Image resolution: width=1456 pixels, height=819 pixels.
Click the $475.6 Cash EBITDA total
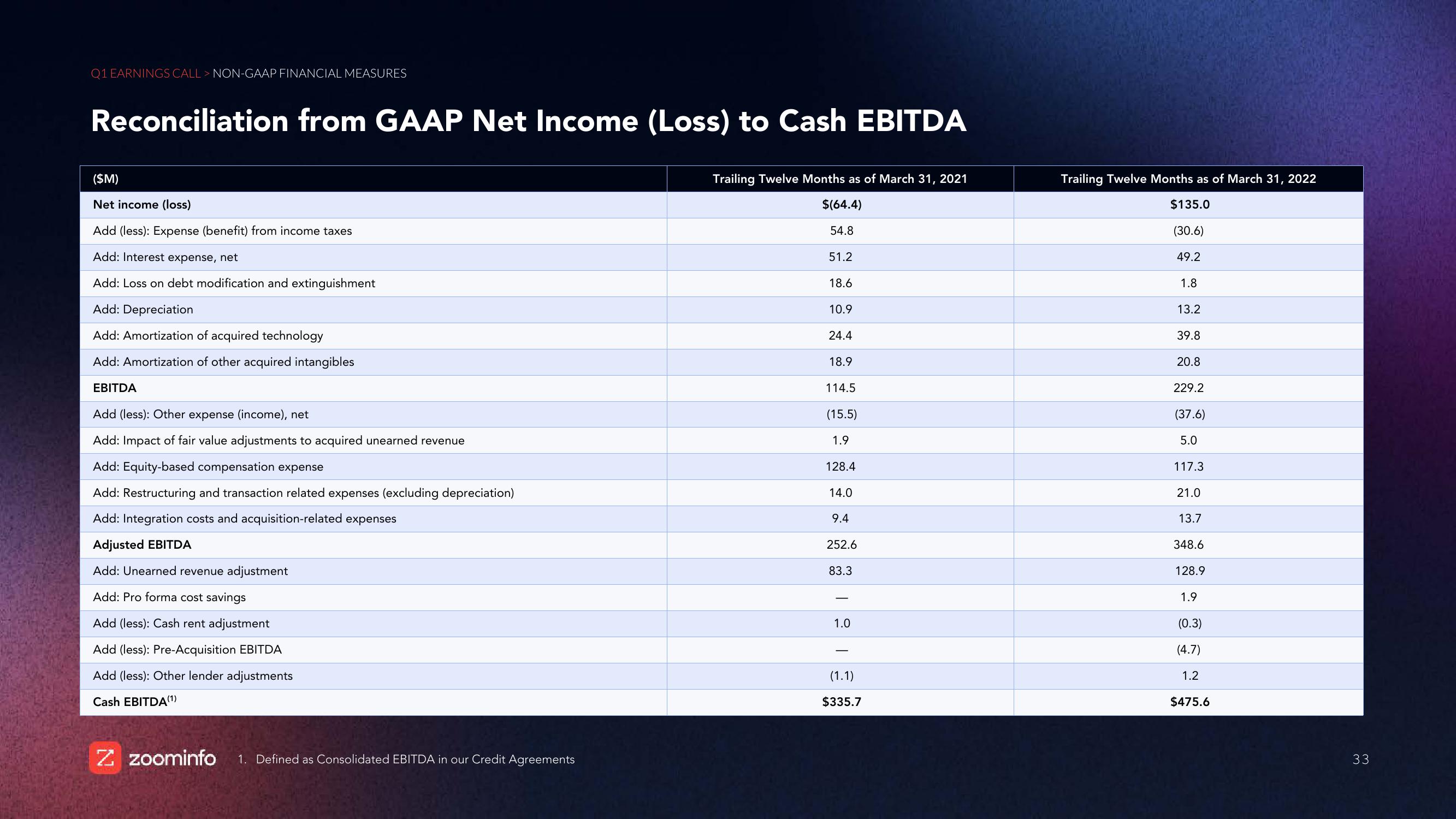(1190, 702)
